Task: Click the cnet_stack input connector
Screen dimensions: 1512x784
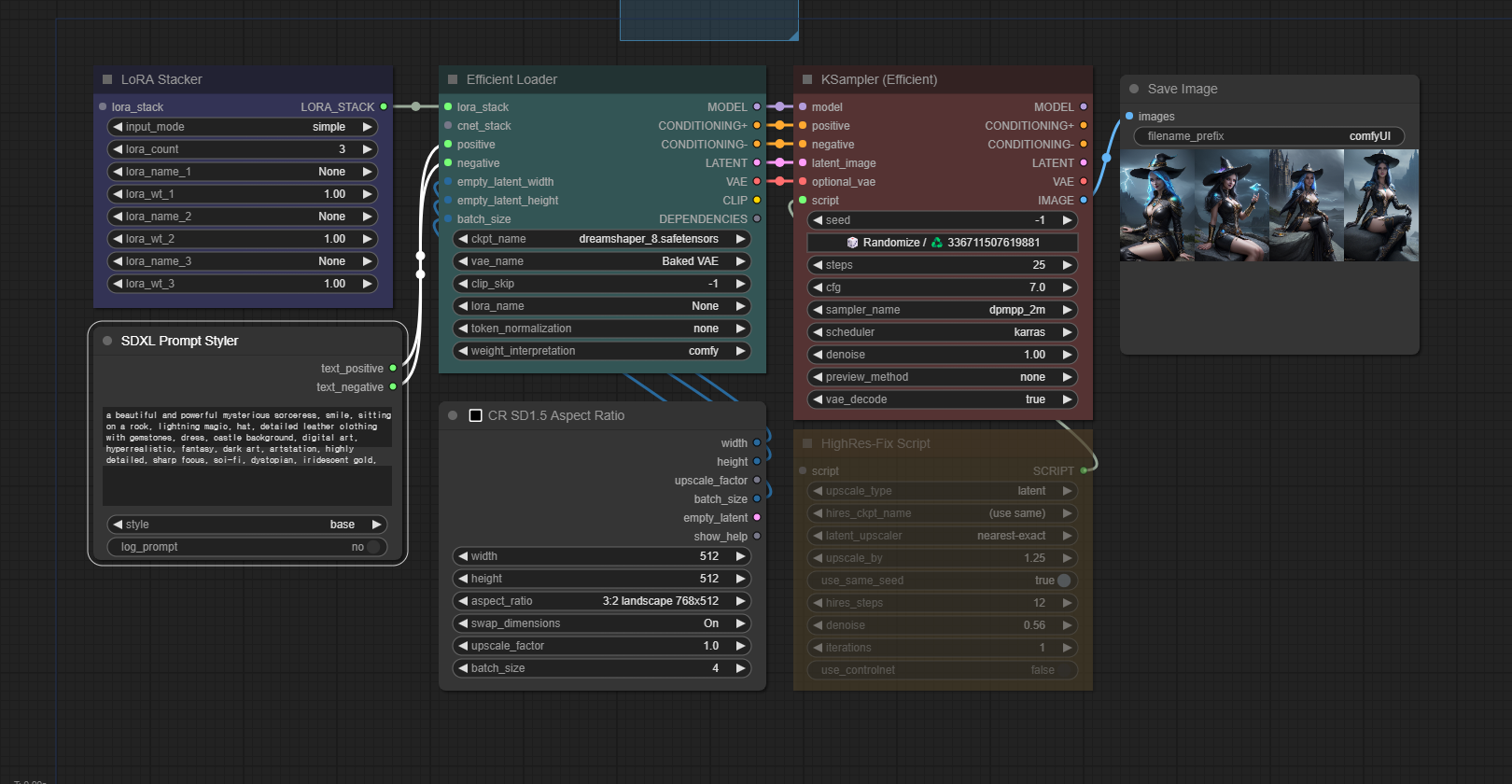Action: coord(448,125)
